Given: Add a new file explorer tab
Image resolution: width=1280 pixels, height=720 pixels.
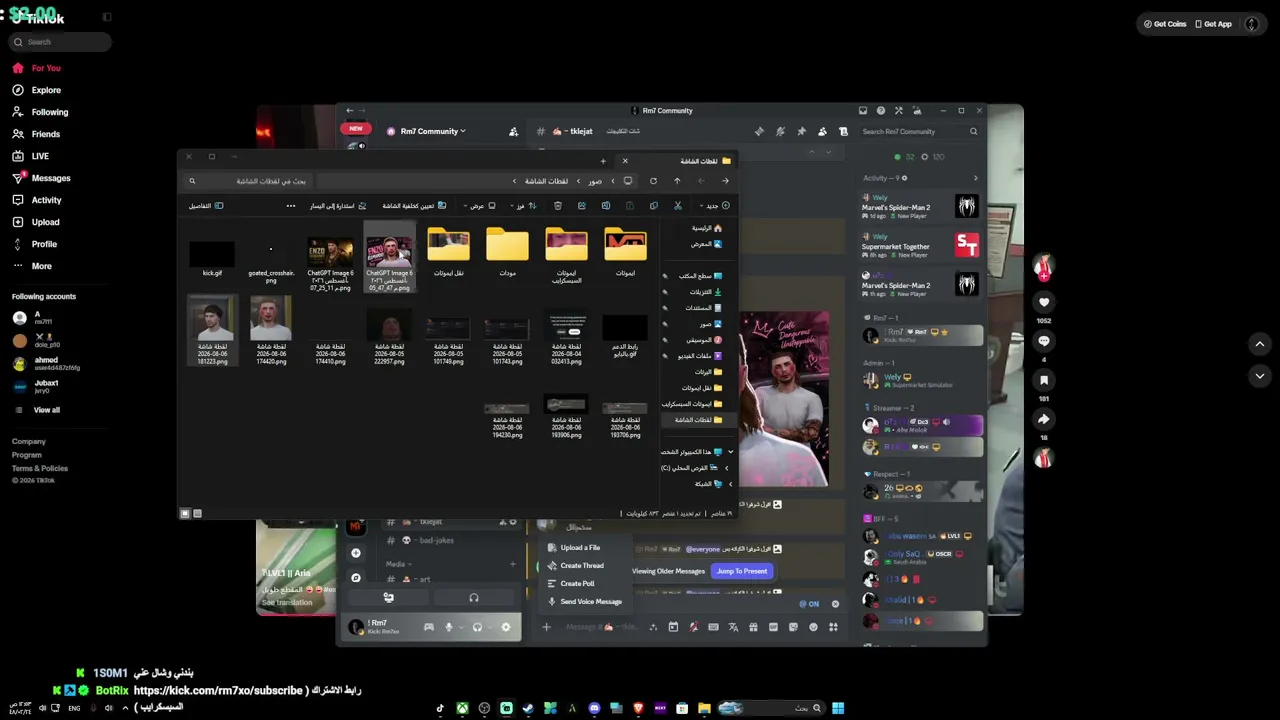Looking at the screenshot, I should coord(603,161).
